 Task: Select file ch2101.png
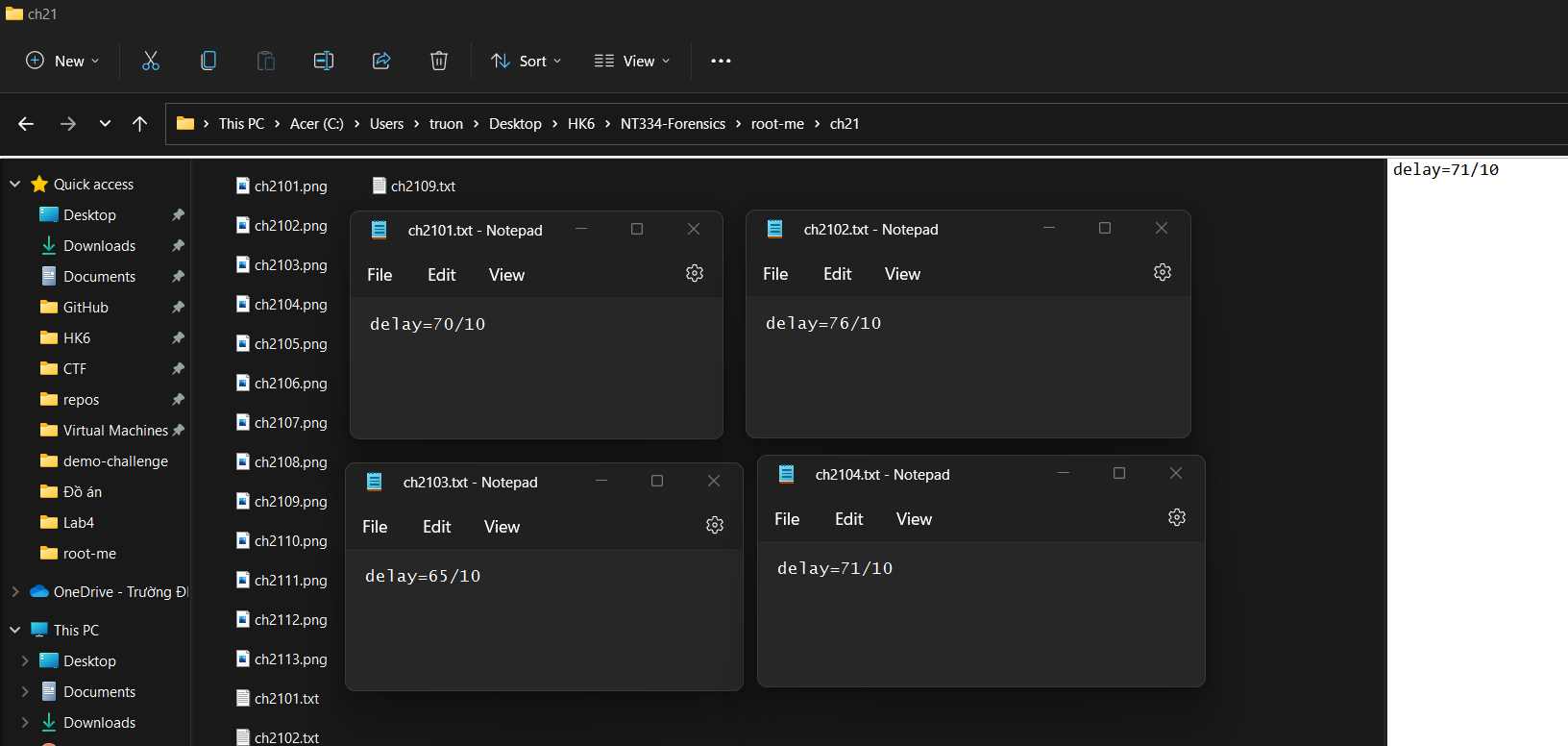click(282, 186)
